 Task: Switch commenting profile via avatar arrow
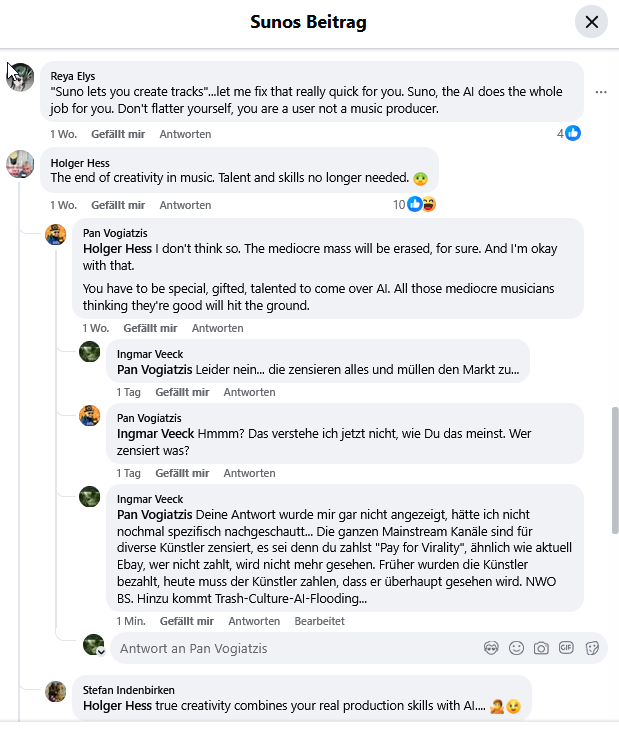pyautogui.click(x=101, y=651)
